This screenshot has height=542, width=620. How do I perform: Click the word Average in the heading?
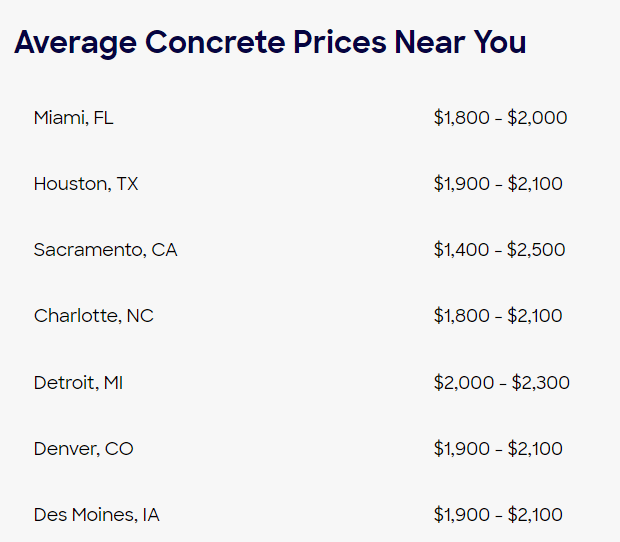76,43
